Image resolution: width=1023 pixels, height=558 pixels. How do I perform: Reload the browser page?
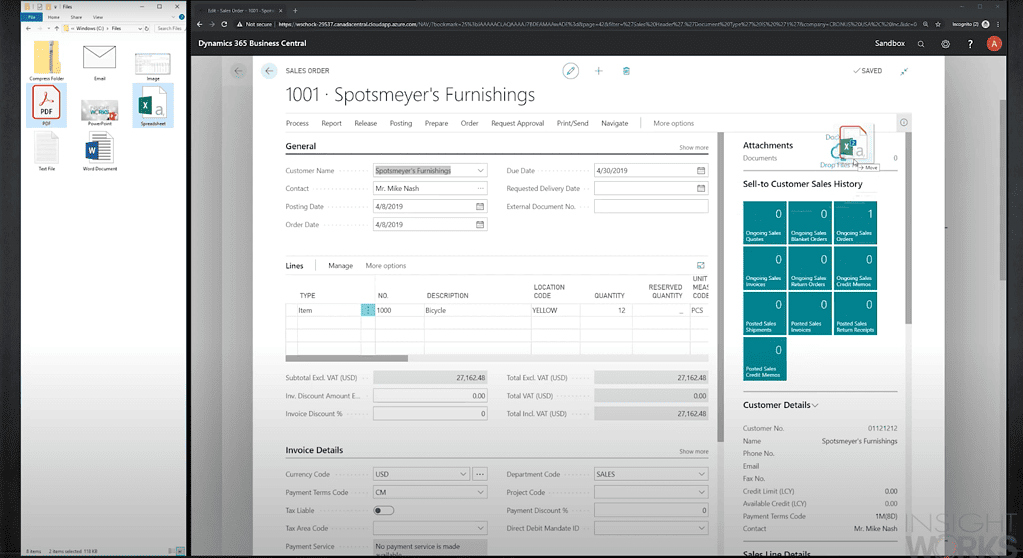pyautogui.click(x=224, y=24)
